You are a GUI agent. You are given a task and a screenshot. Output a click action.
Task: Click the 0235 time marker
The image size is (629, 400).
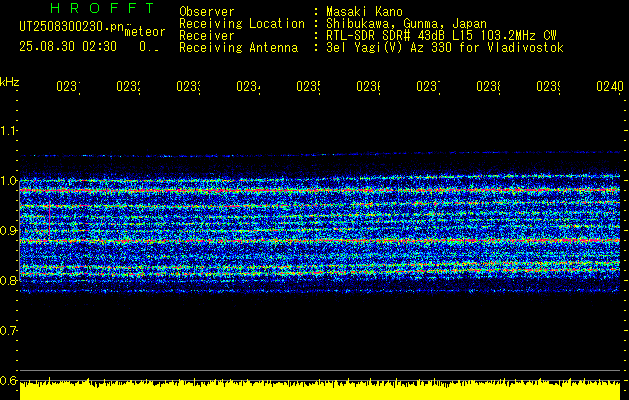[308, 86]
